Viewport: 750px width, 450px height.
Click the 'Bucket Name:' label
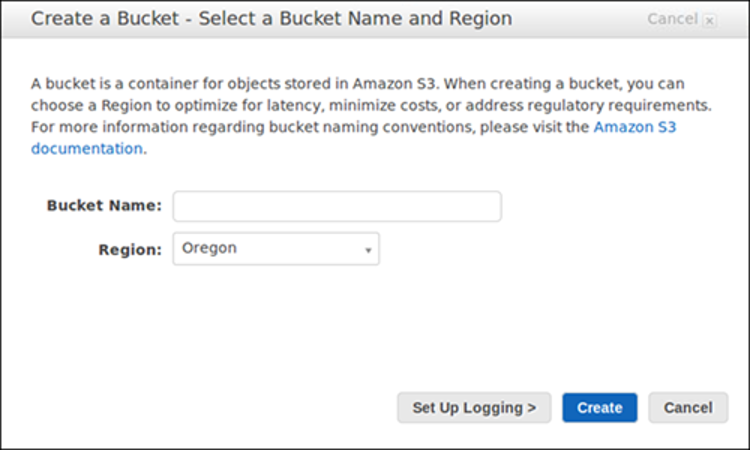pos(104,206)
